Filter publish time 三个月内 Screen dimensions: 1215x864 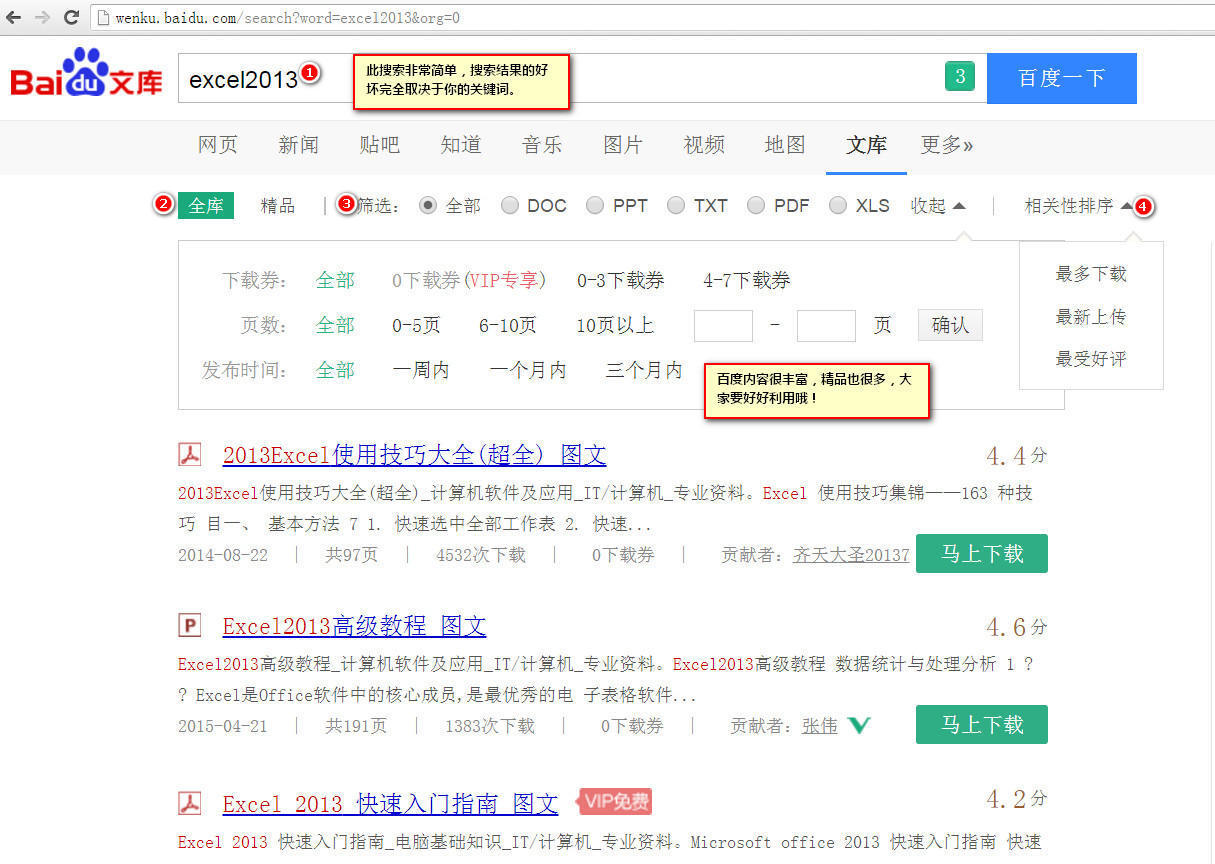point(644,370)
